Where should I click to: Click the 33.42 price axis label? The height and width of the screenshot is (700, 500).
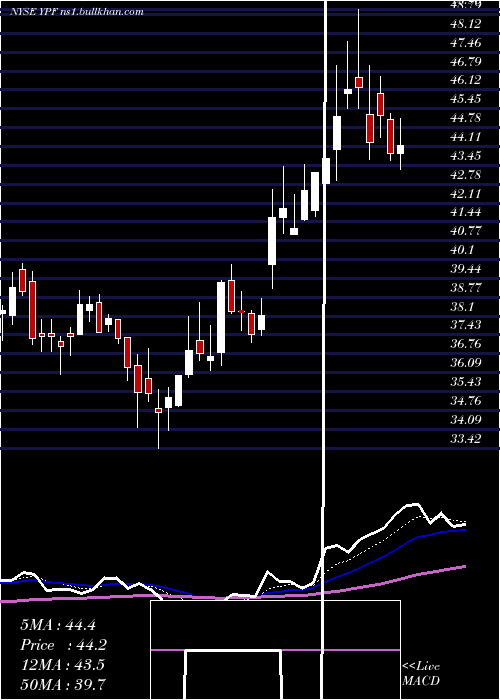(465, 439)
